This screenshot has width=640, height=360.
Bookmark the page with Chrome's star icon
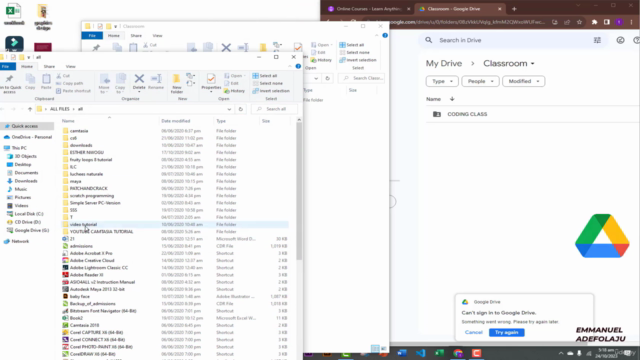[x=580, y=22]
